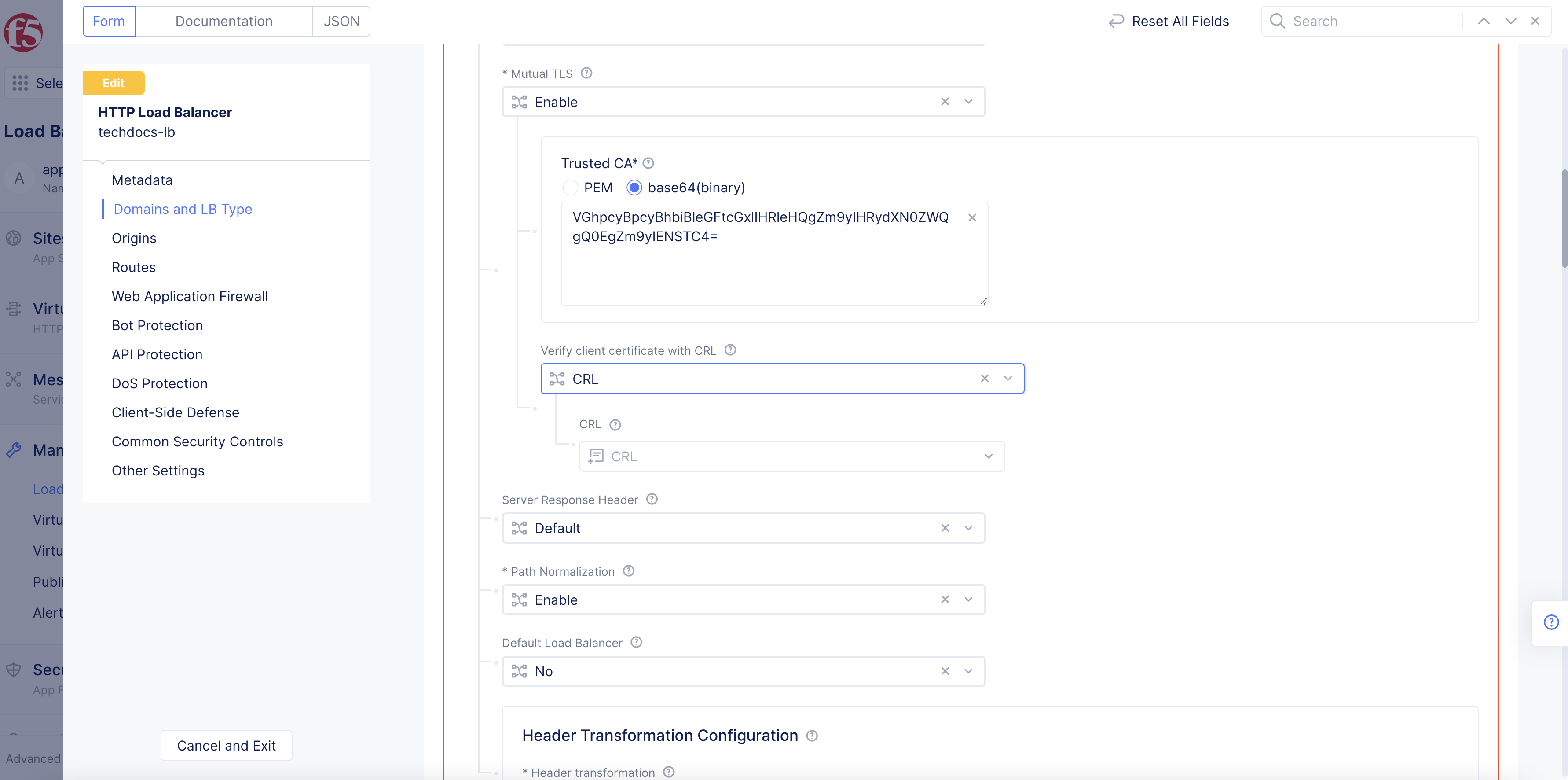
Task: Clear the Server Response Header Default value
Action: click(x=945, y=528)
